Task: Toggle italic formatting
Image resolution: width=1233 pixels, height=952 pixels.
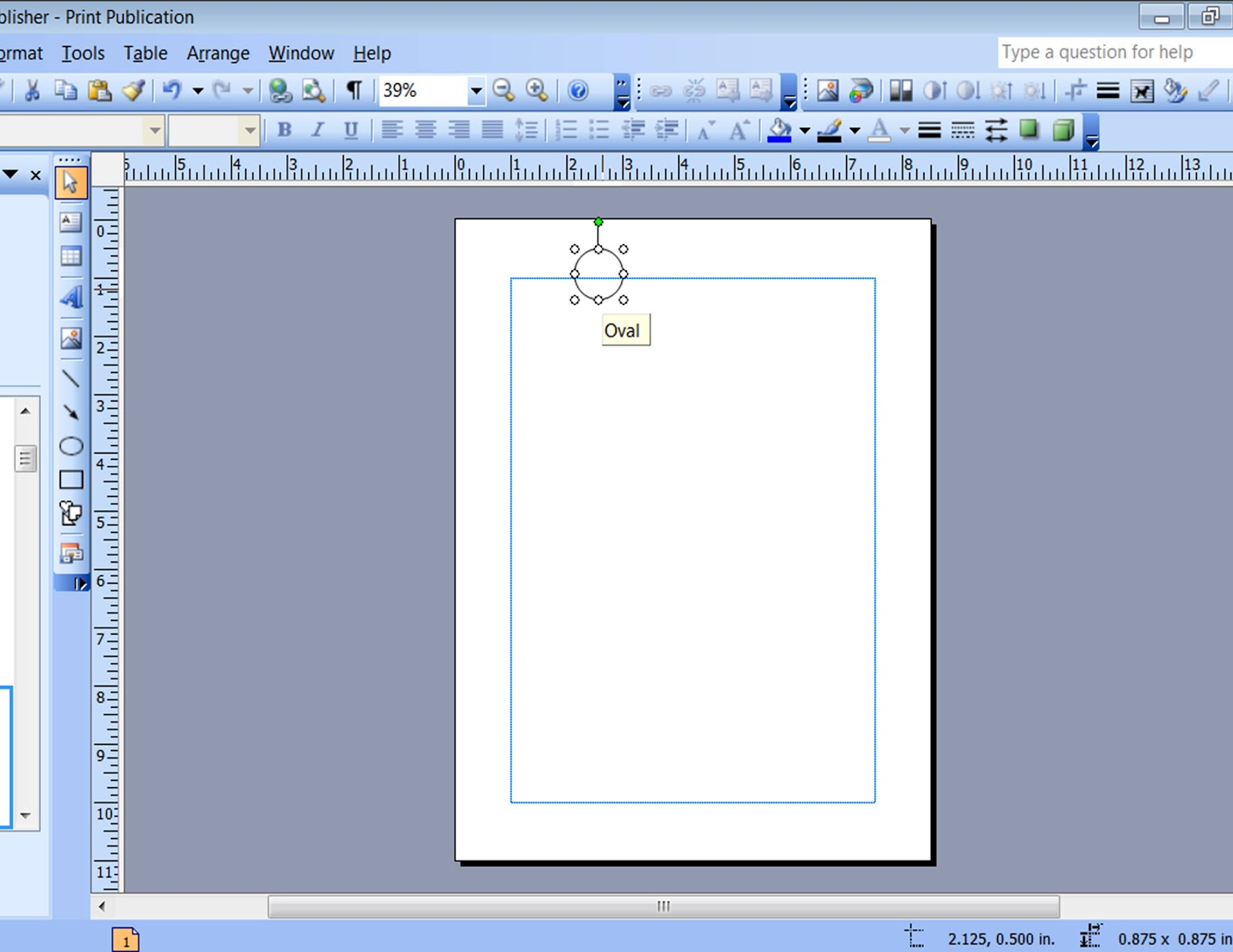Action: (317, 129)
